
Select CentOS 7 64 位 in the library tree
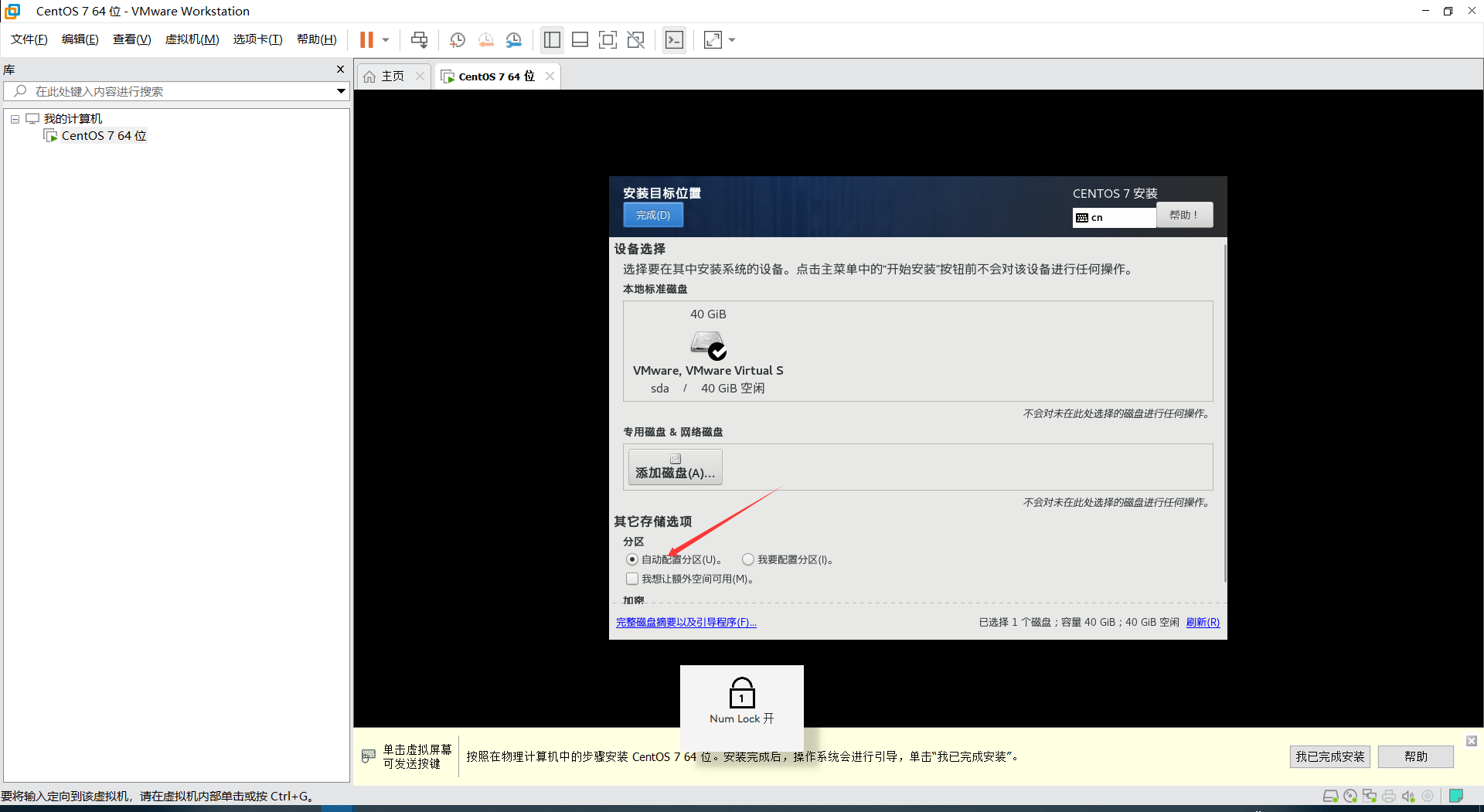[x=104, y=135]
